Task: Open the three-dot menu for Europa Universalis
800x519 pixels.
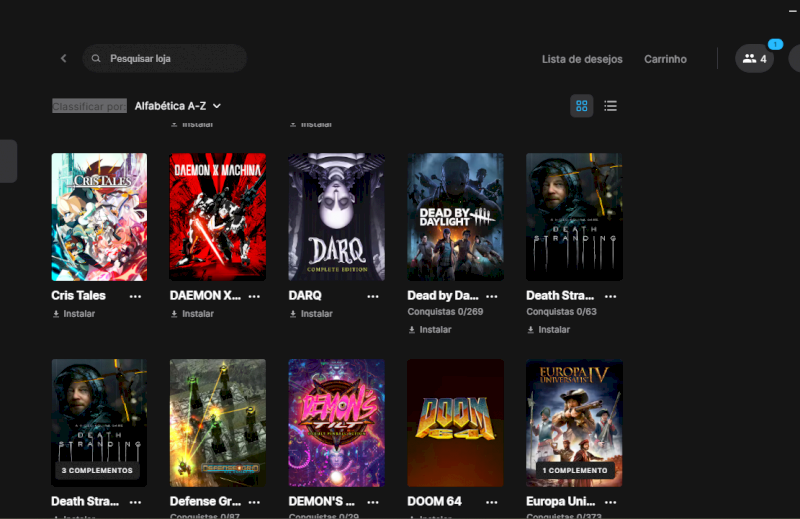Action: pos(611,502)
